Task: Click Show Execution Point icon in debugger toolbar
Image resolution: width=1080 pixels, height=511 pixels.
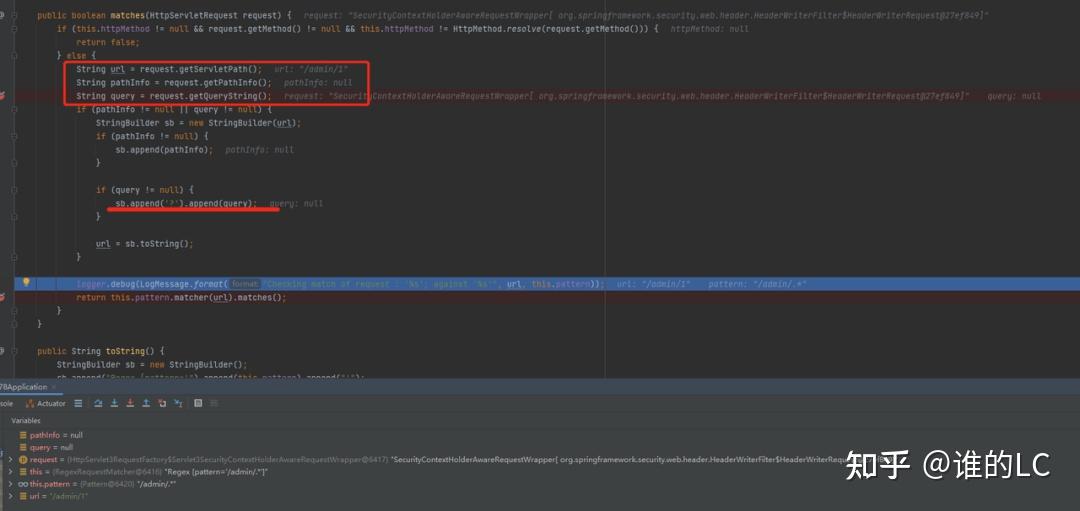Action: [x=78, y=404]
